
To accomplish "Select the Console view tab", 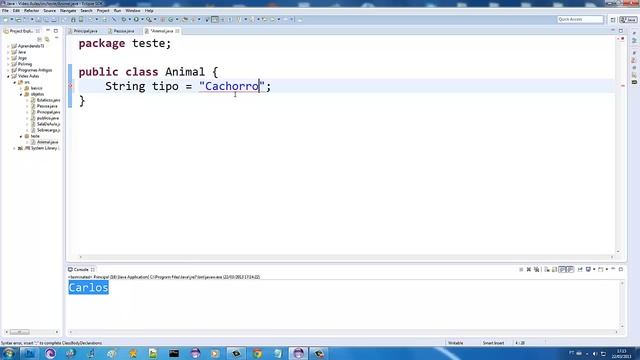I will point(81,269).
